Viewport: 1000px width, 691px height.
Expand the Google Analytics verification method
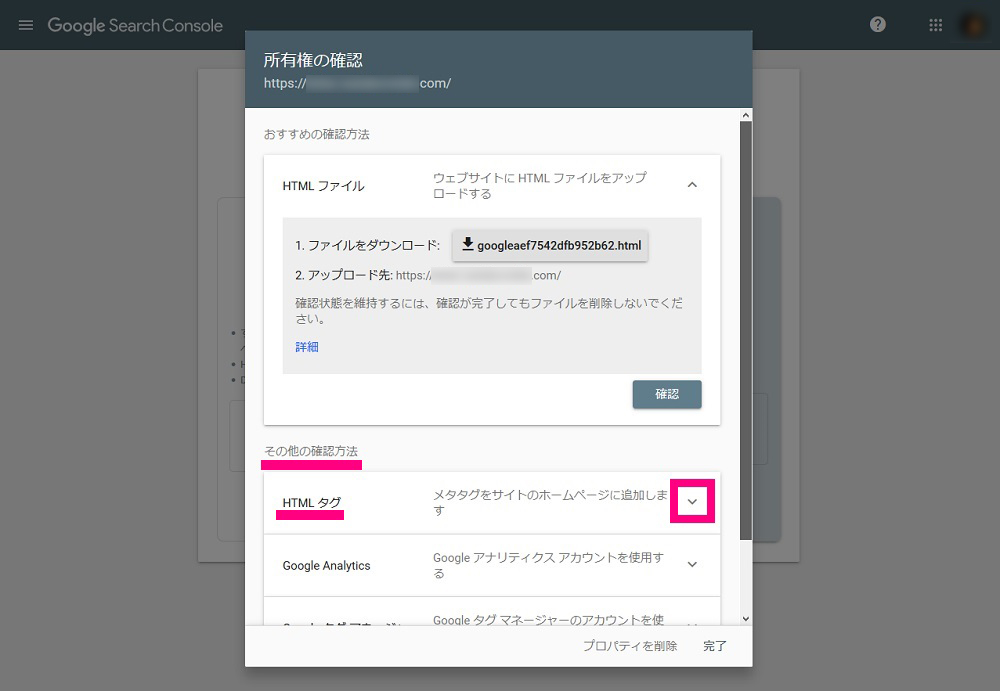coord(692,565)
